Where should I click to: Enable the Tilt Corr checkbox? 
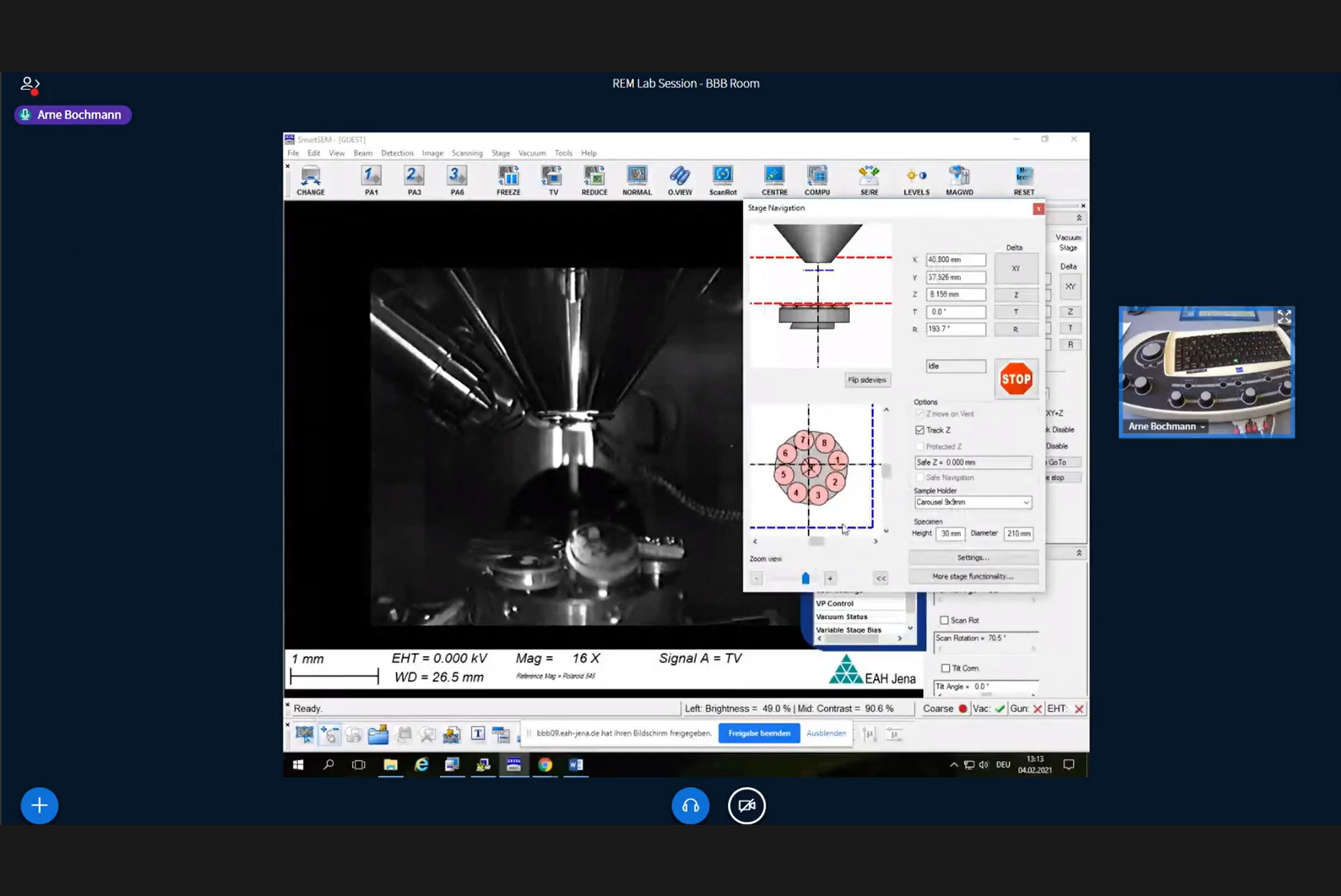click(945, 668)
